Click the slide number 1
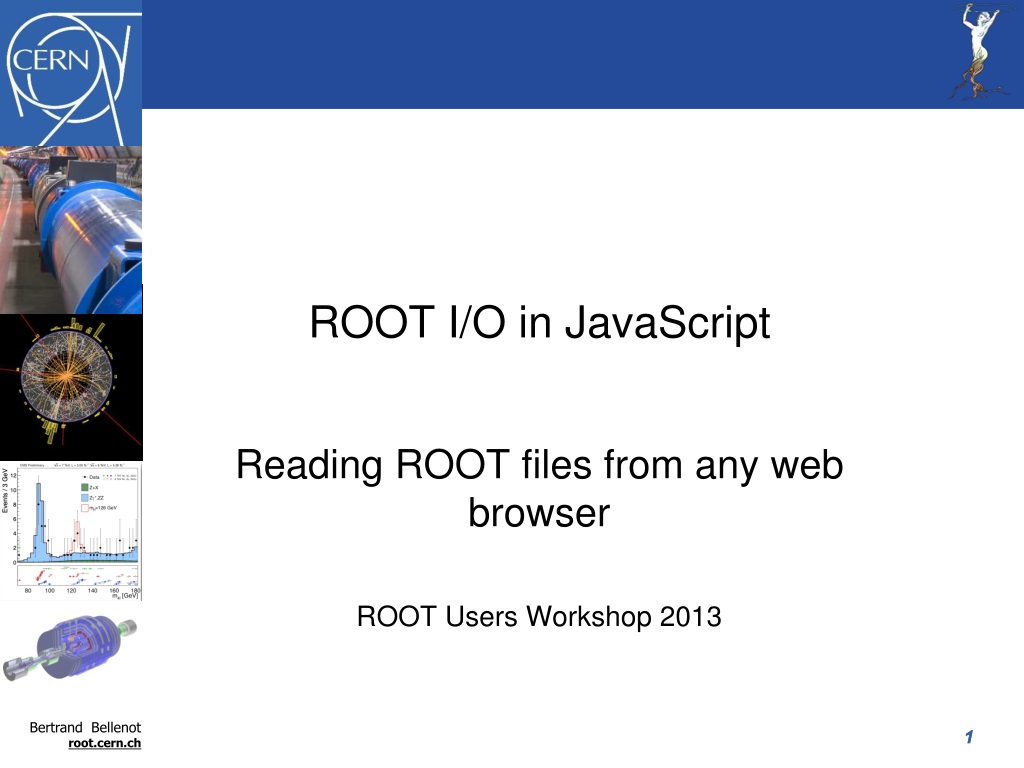This screenshot has height=768, width=1024. 969,737
